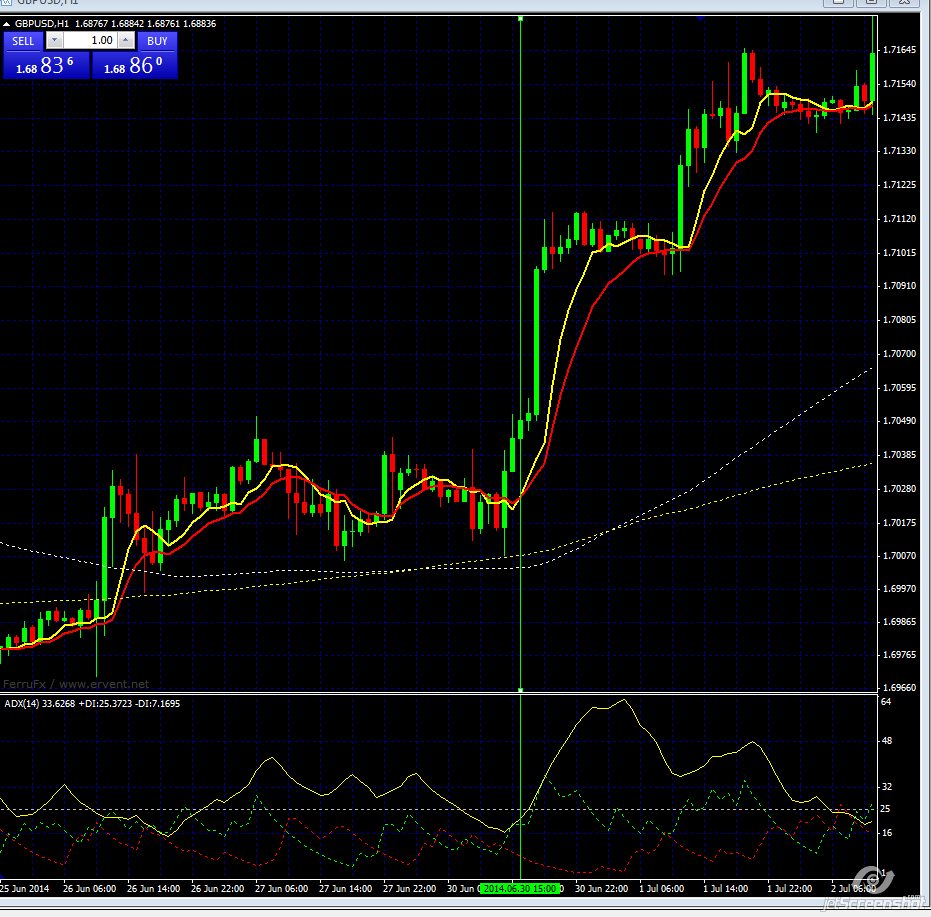
Task: Decrease trade volume with the down arrow
Action: pyautogui.click(x=54, y=40)
